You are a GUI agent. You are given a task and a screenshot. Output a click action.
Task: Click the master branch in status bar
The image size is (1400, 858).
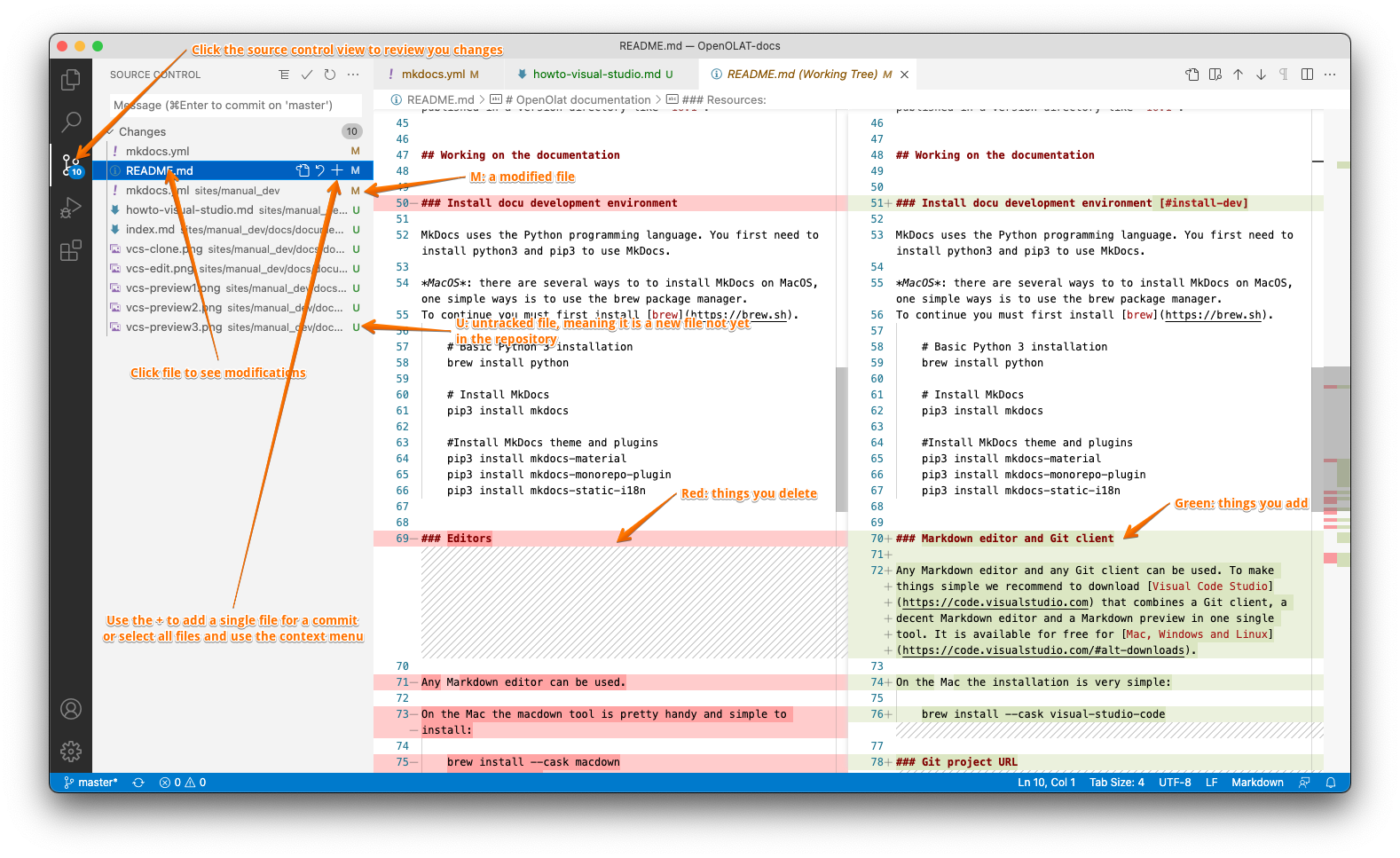(91, 783)
